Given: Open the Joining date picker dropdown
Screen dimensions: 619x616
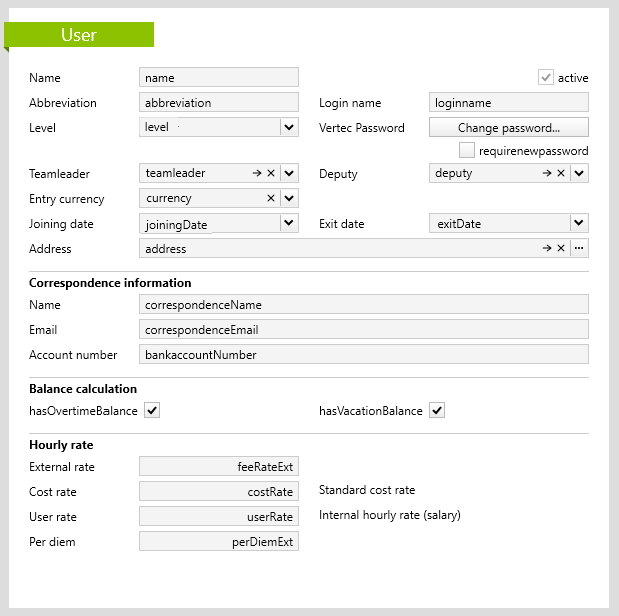Looking at the screenshot, I should pyautogui.click(x=289, y=223).
